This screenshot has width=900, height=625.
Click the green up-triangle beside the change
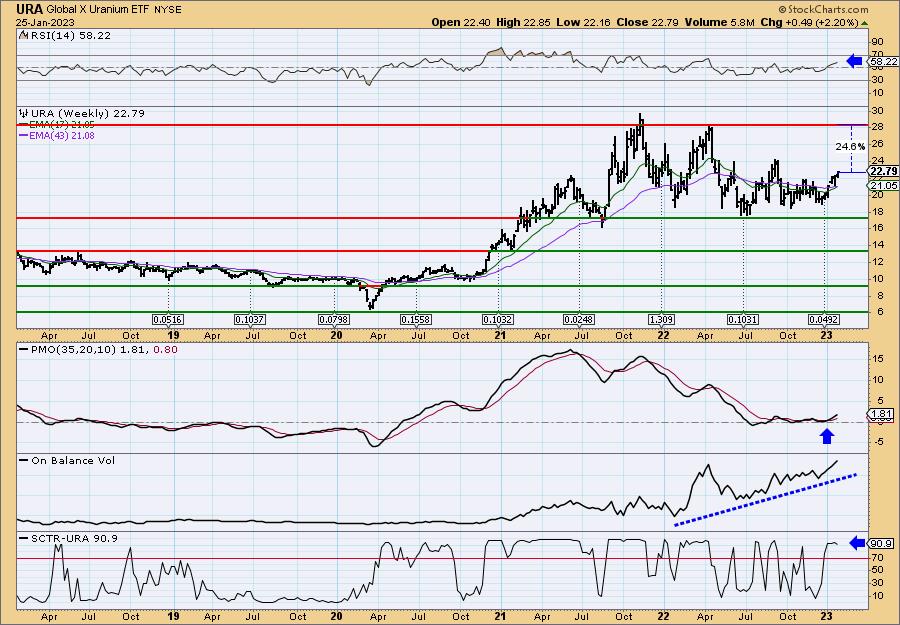pos(864,23)
